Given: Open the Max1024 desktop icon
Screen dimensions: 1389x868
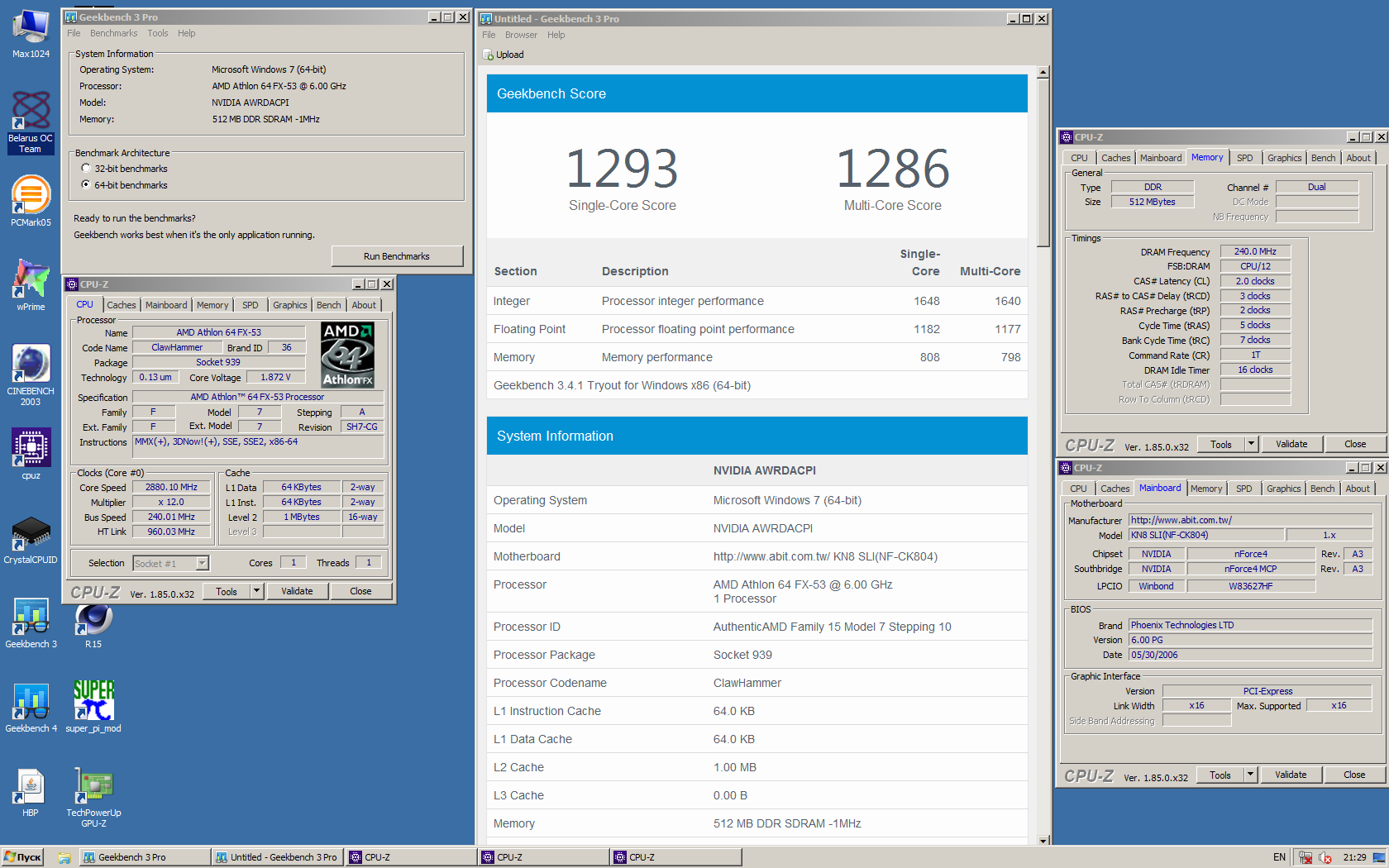Looking at the screenshot, I should [x=31, y=33].
